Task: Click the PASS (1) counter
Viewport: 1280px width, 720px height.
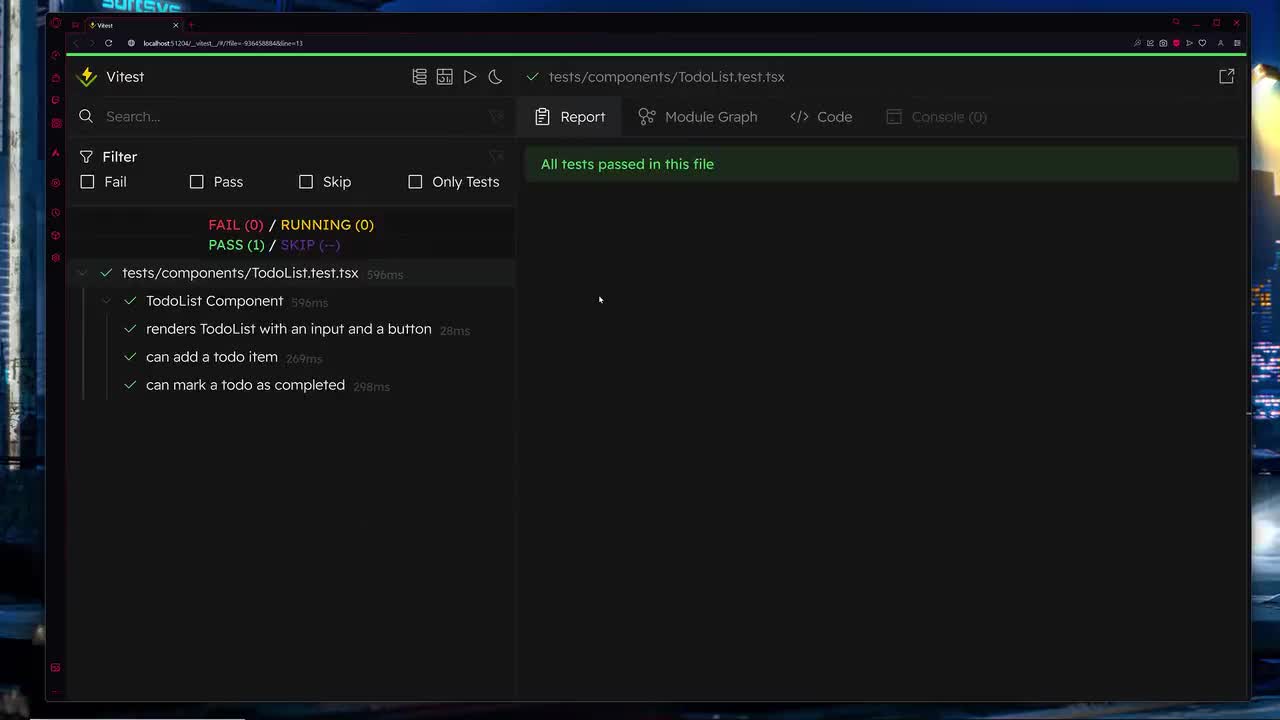Action: [x=236, y=245]
